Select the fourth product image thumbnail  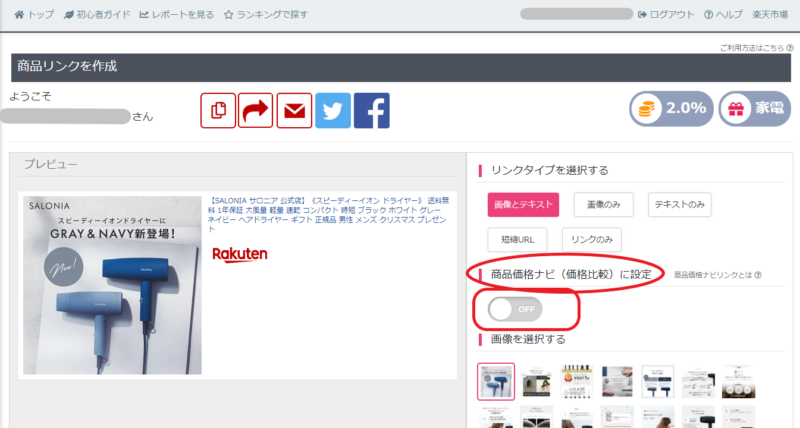pyautogui.click(x=617, y=382)
